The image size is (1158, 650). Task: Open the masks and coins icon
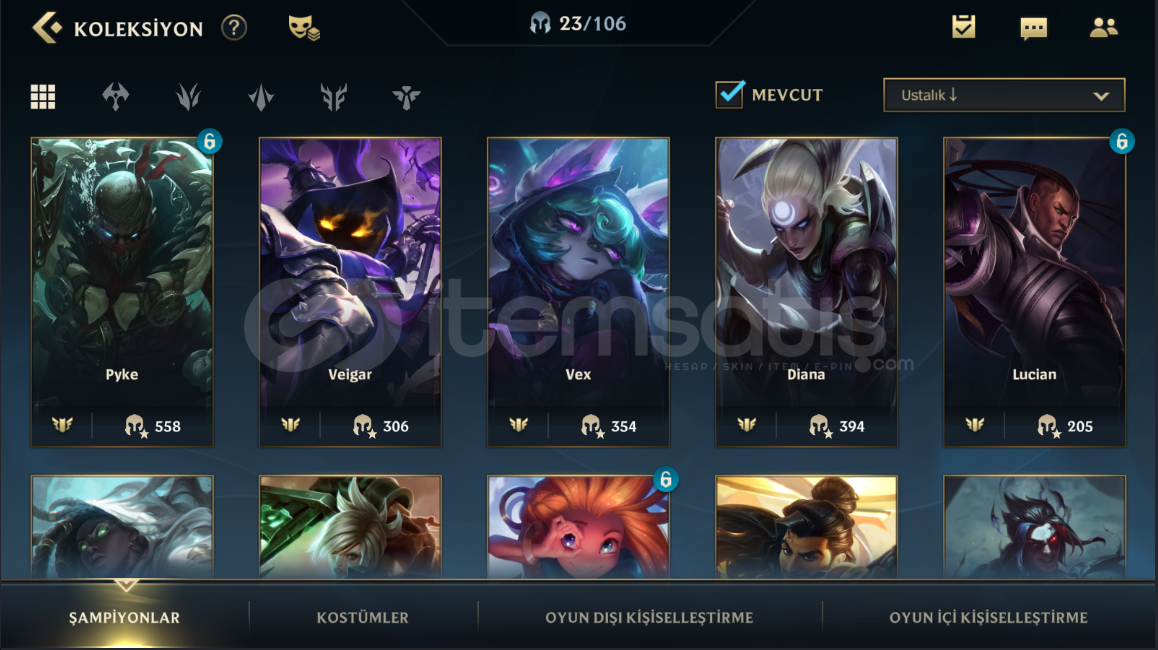[304, 28]
